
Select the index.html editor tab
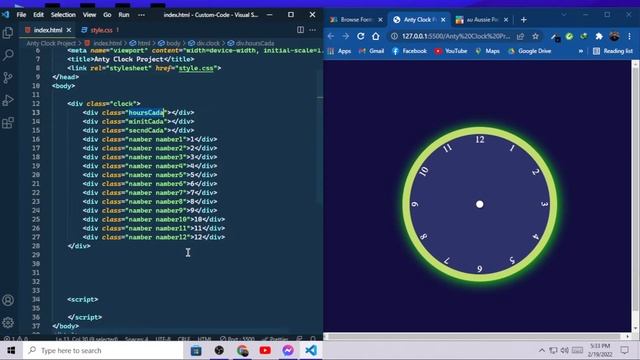(x=47, y=30)
